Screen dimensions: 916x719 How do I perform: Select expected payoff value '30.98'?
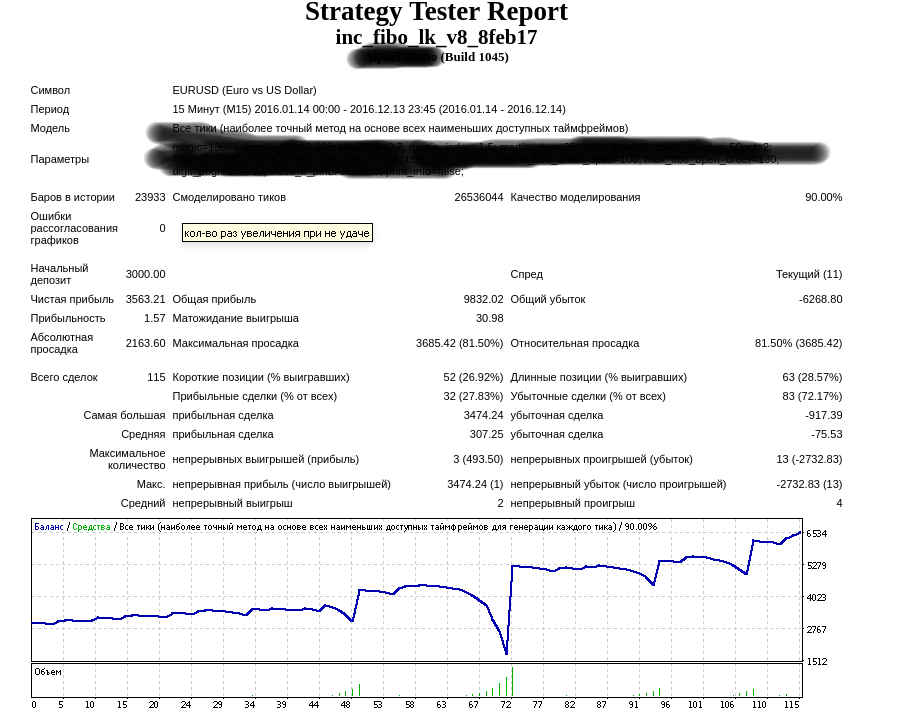(x=490, y=318)
